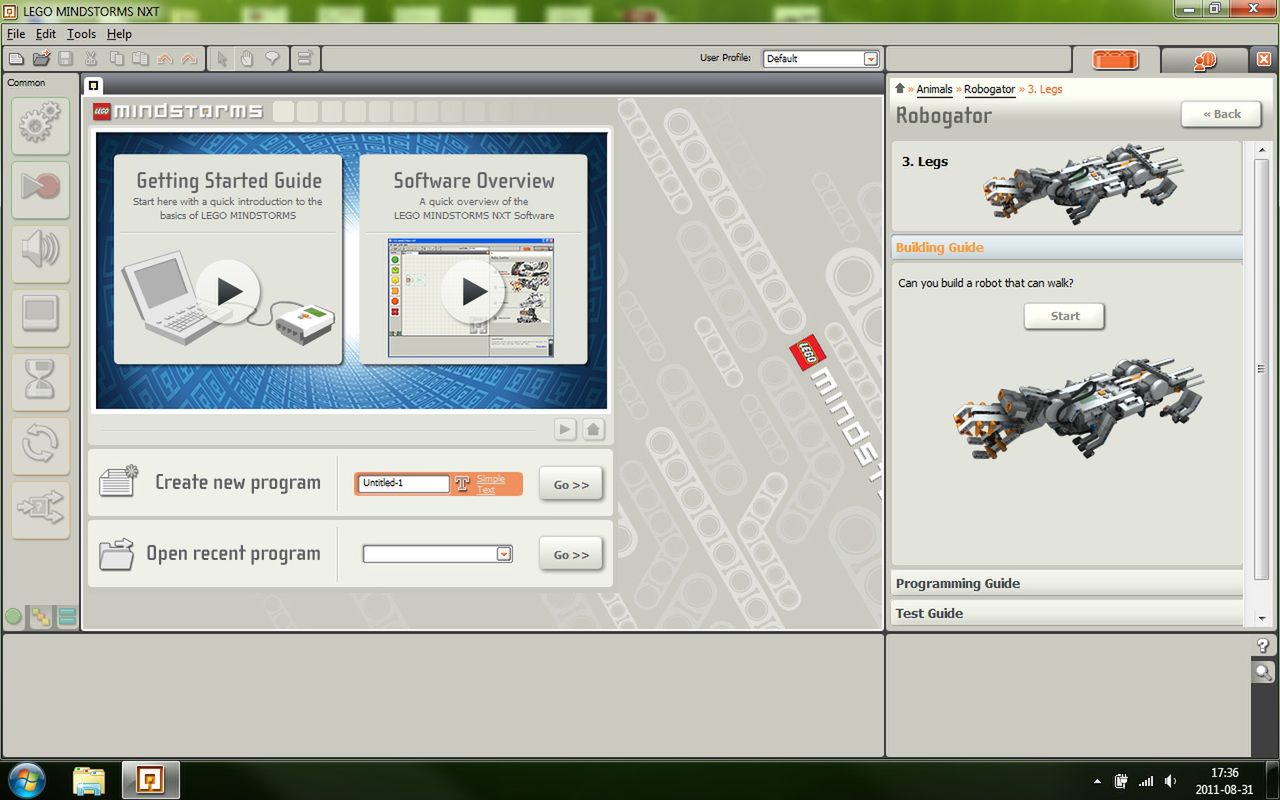1280x800 pixels.
Task: Open the help question mark panel
Action: (x=1263, y=645)
